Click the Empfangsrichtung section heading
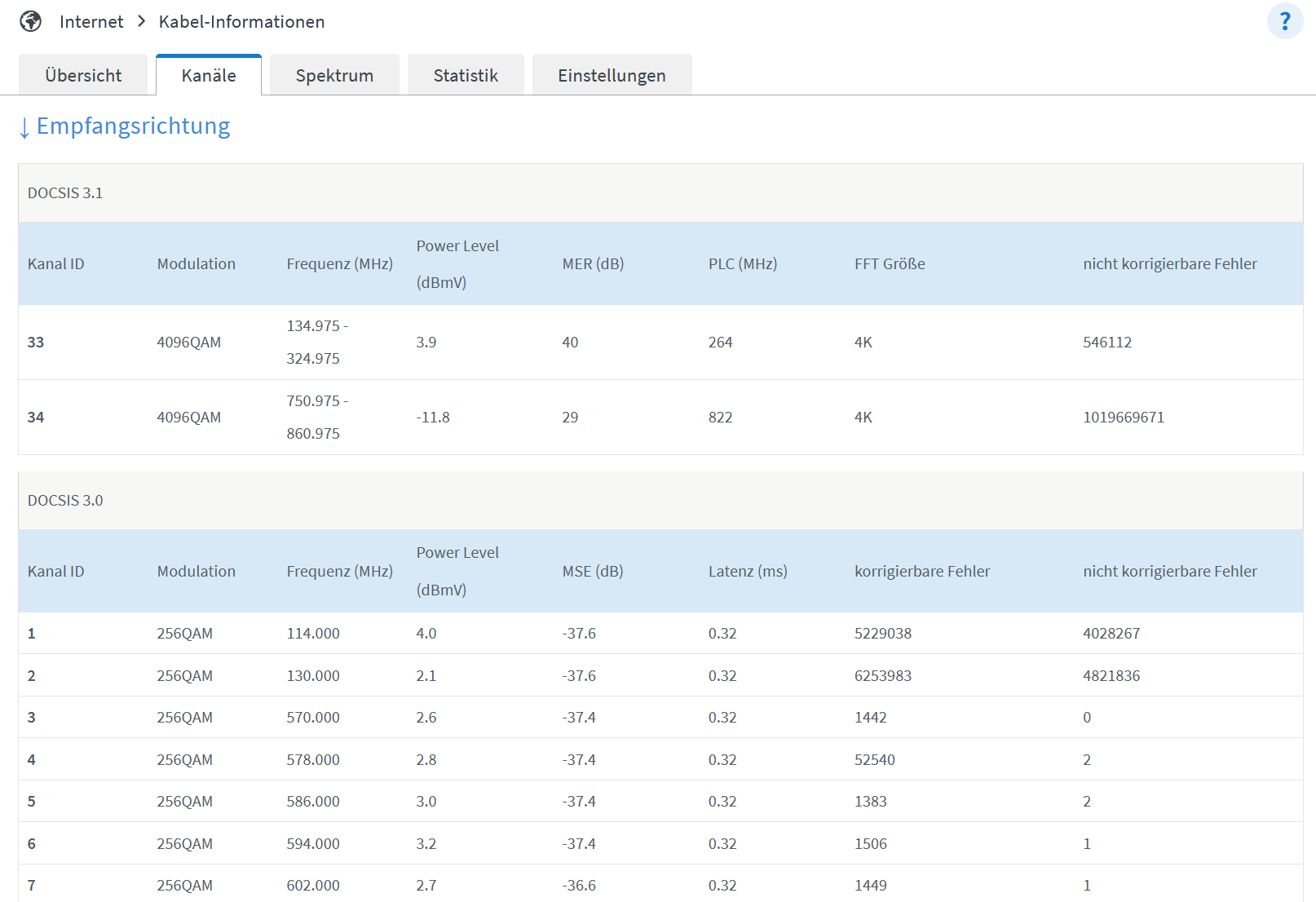Screen dimensions: 1316x902 point(134,126)
